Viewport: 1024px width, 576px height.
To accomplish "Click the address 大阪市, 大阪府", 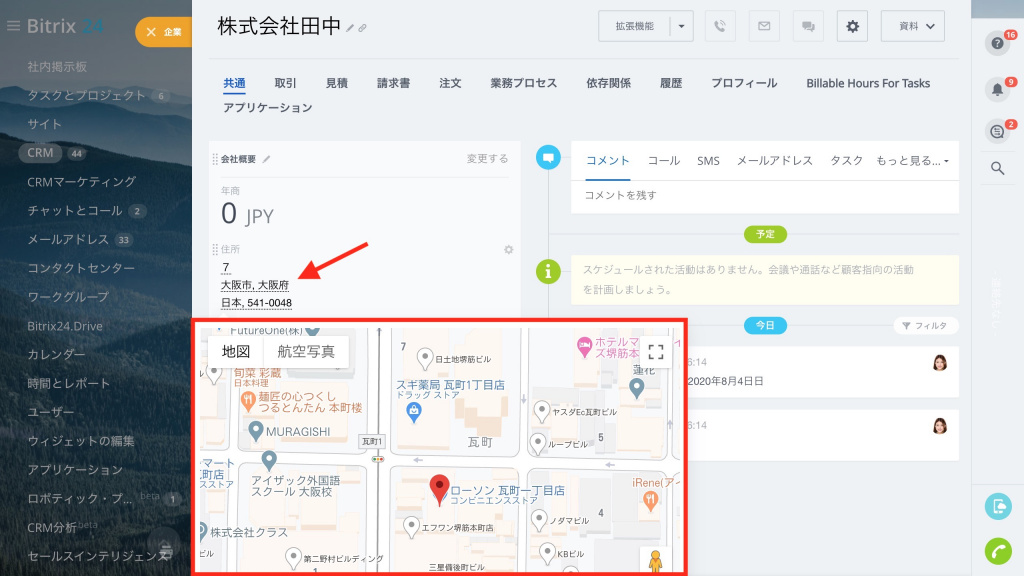I will click(255, 285).
